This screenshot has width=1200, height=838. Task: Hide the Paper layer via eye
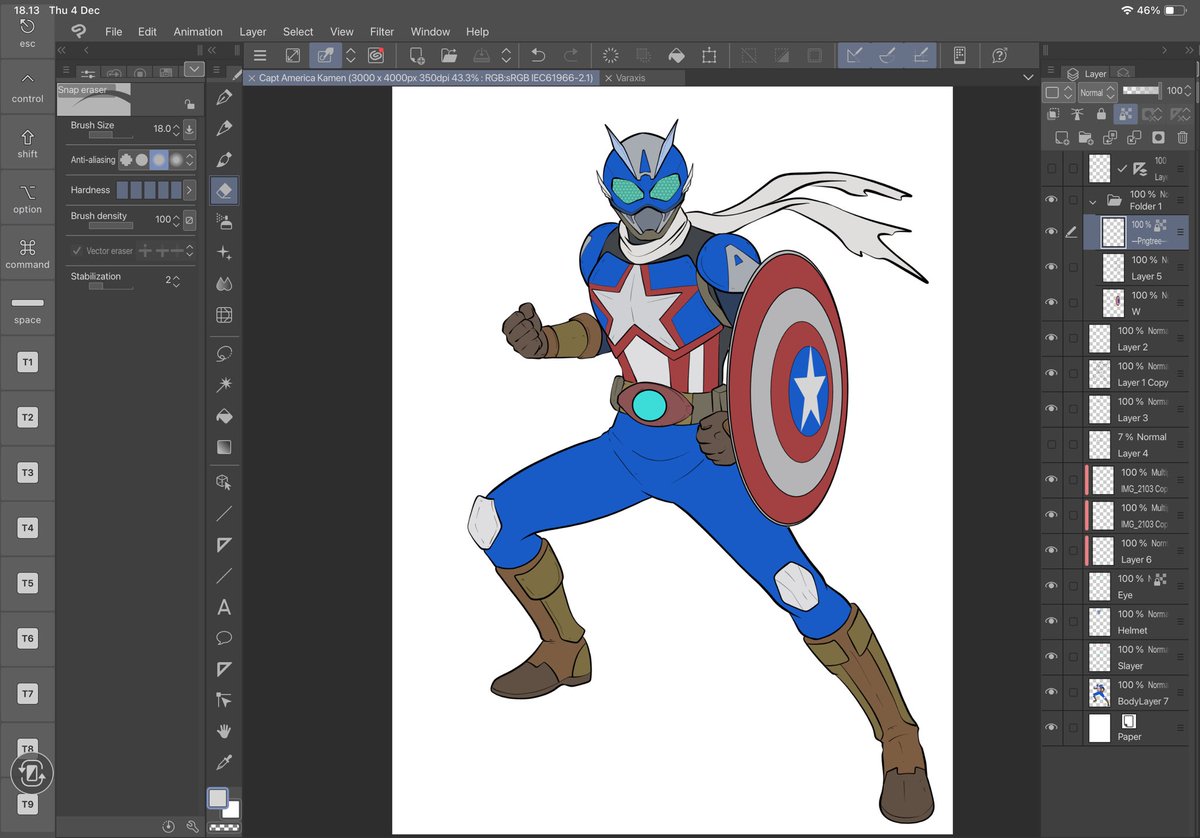(x=1051, y=728)
